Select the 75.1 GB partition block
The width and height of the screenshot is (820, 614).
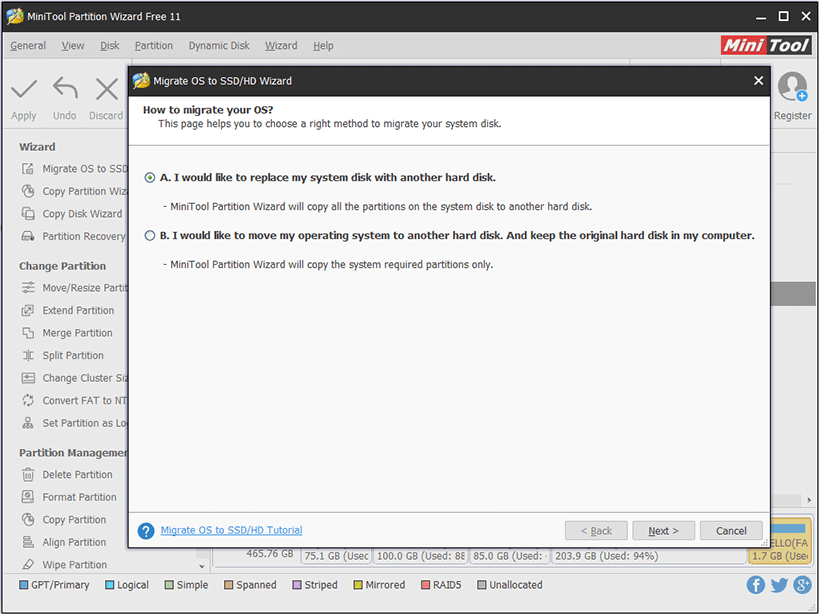(336, 556)
